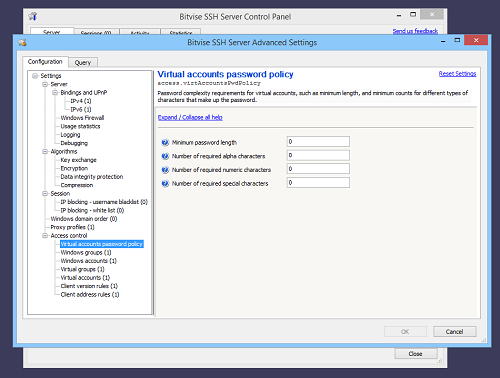Focus the required numeric characters field

tap(318, 169)
